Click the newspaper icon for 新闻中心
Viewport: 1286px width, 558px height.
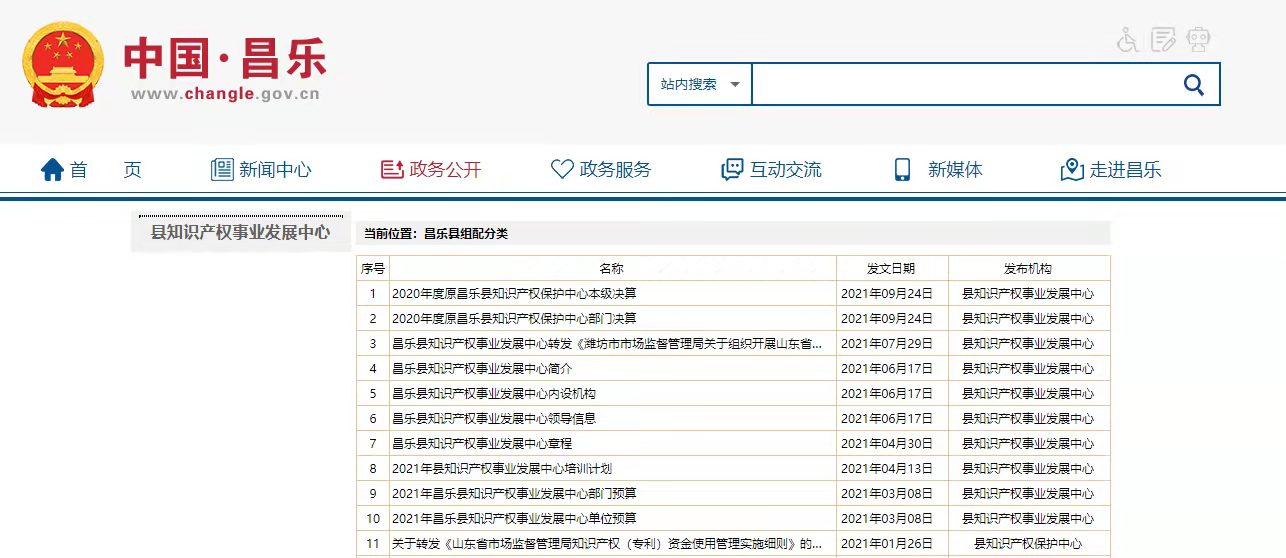pos(221,170)
